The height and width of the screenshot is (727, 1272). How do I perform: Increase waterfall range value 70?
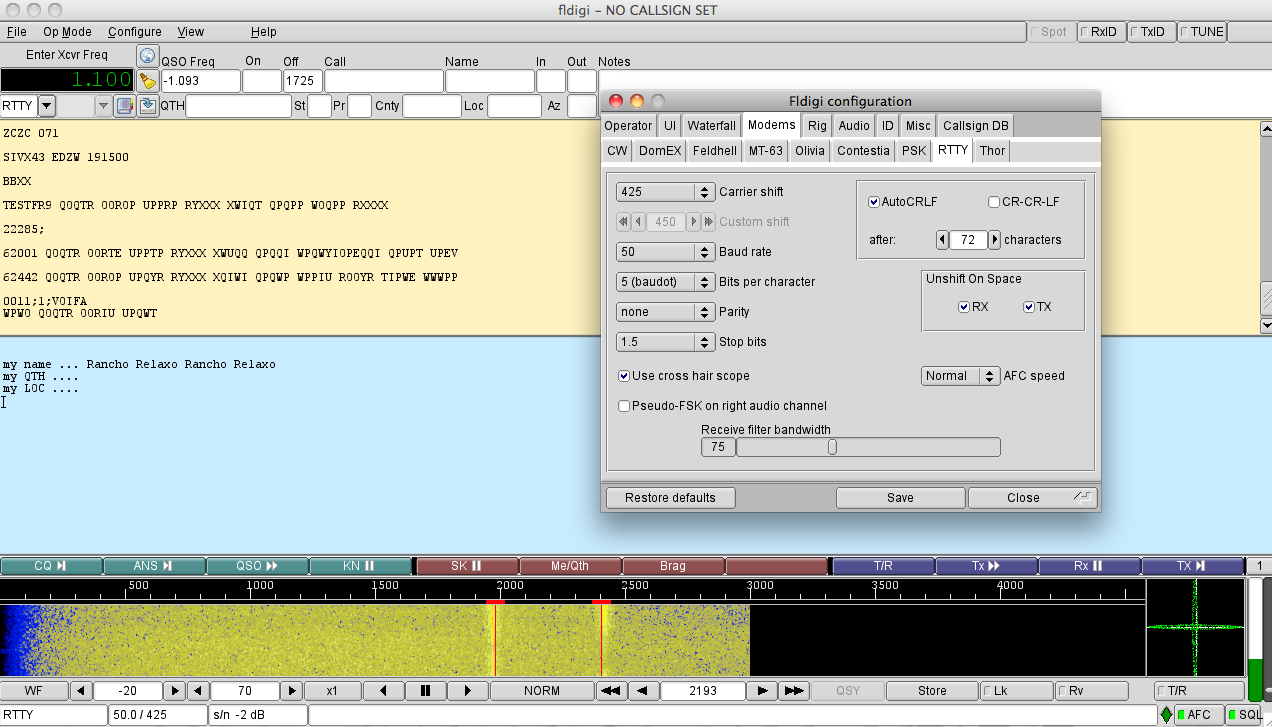[x=291, y=691]
